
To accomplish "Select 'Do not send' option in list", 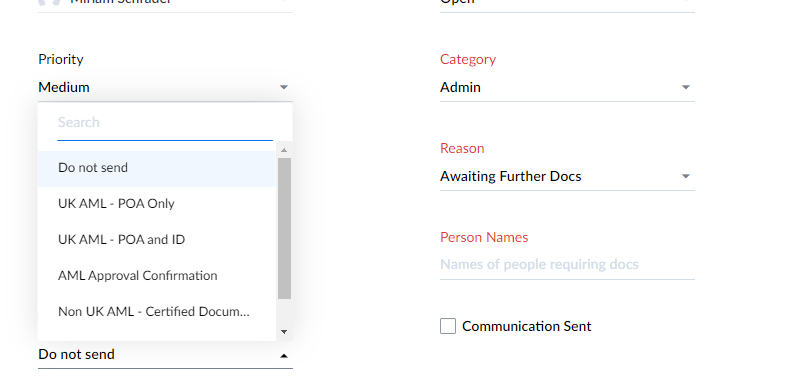I will (156, 168).
